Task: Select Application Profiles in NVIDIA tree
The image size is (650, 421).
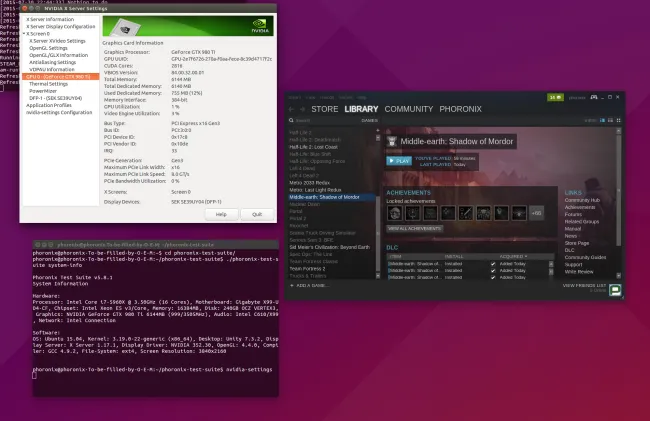Action: [x=49, y=105]
